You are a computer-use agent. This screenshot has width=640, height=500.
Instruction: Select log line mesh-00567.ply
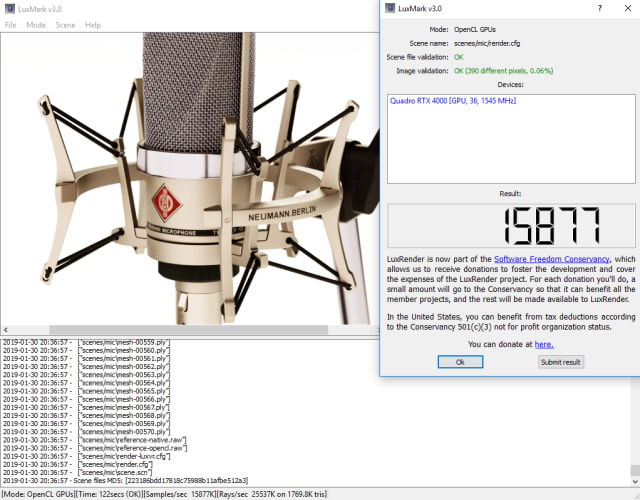pyautogui.click(x=87, y=407)
